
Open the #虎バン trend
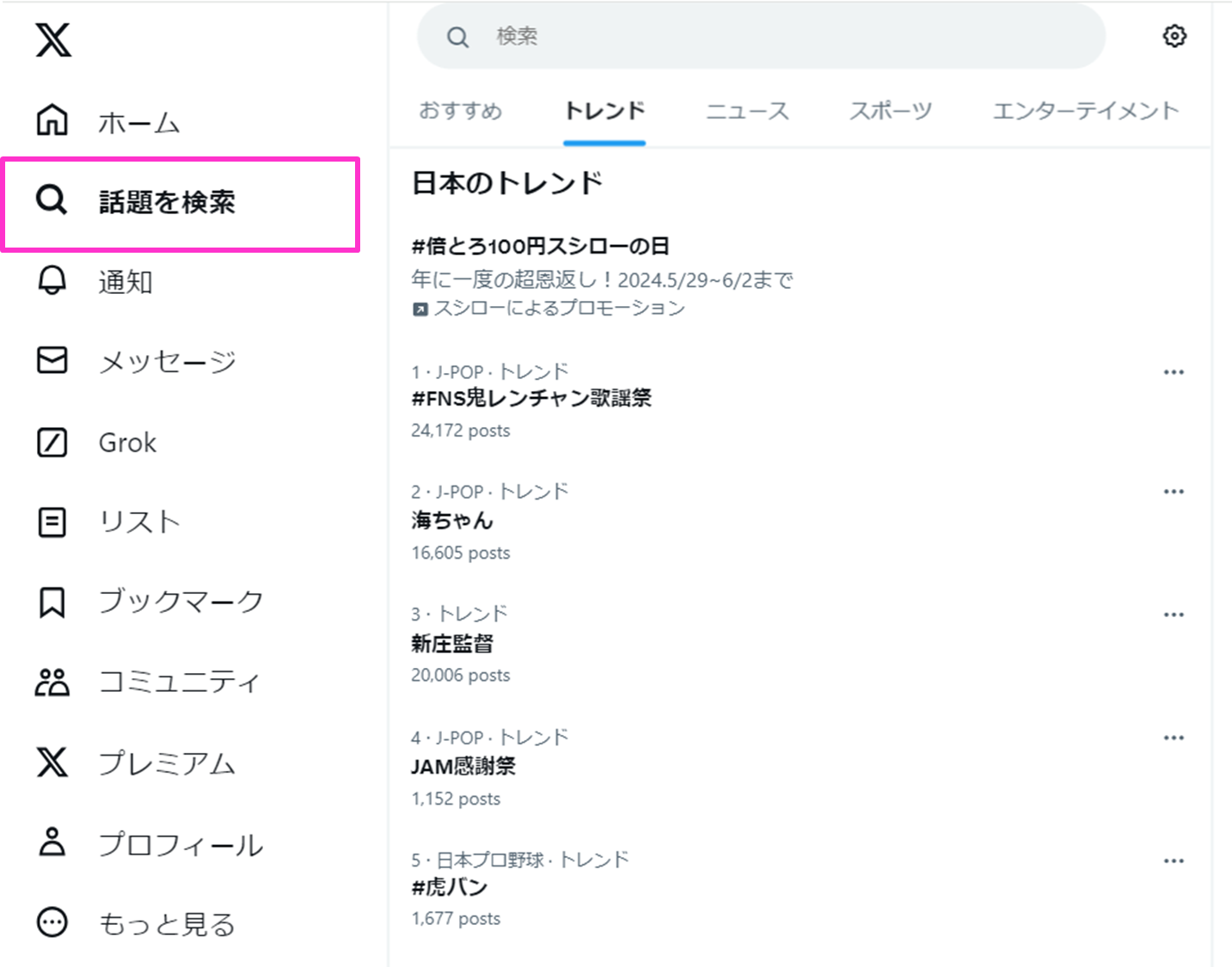point(450,887)
